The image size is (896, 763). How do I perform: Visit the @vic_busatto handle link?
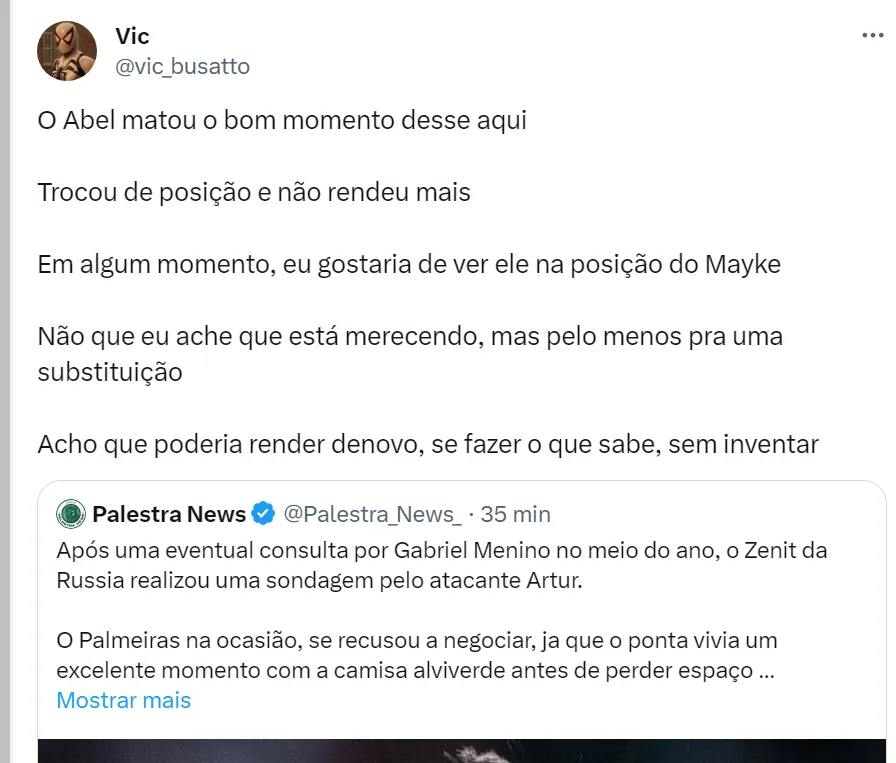(x=182, y=66)
